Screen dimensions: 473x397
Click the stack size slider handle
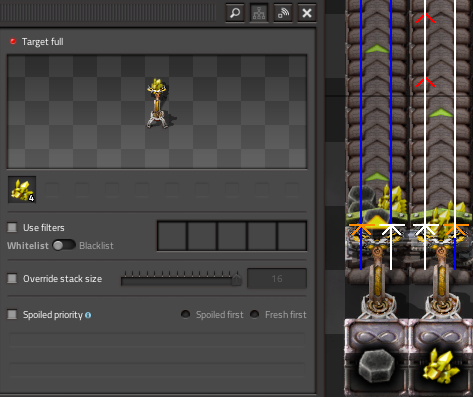point(236,279)
